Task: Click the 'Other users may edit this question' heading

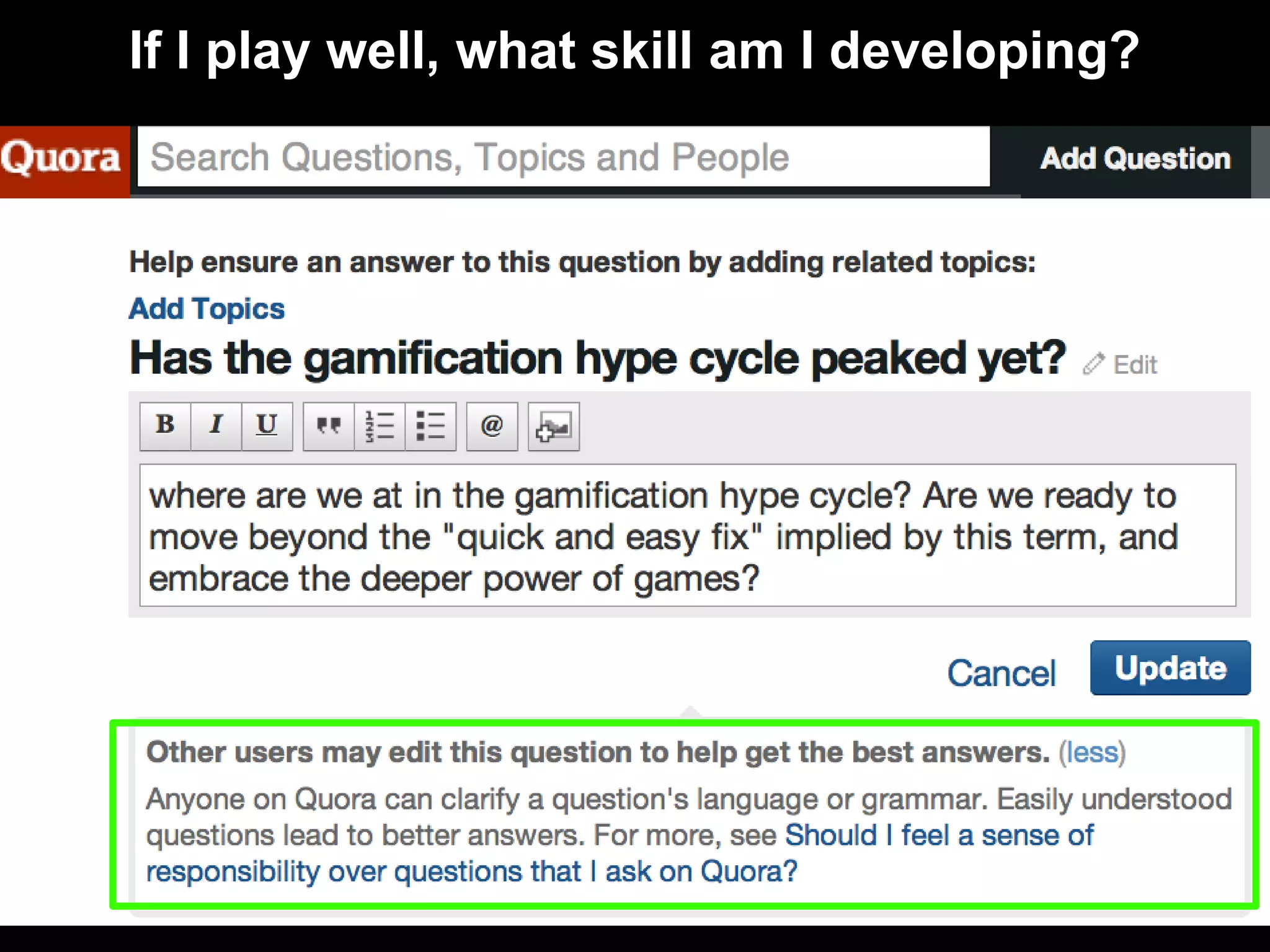Action: click(598, 752)
